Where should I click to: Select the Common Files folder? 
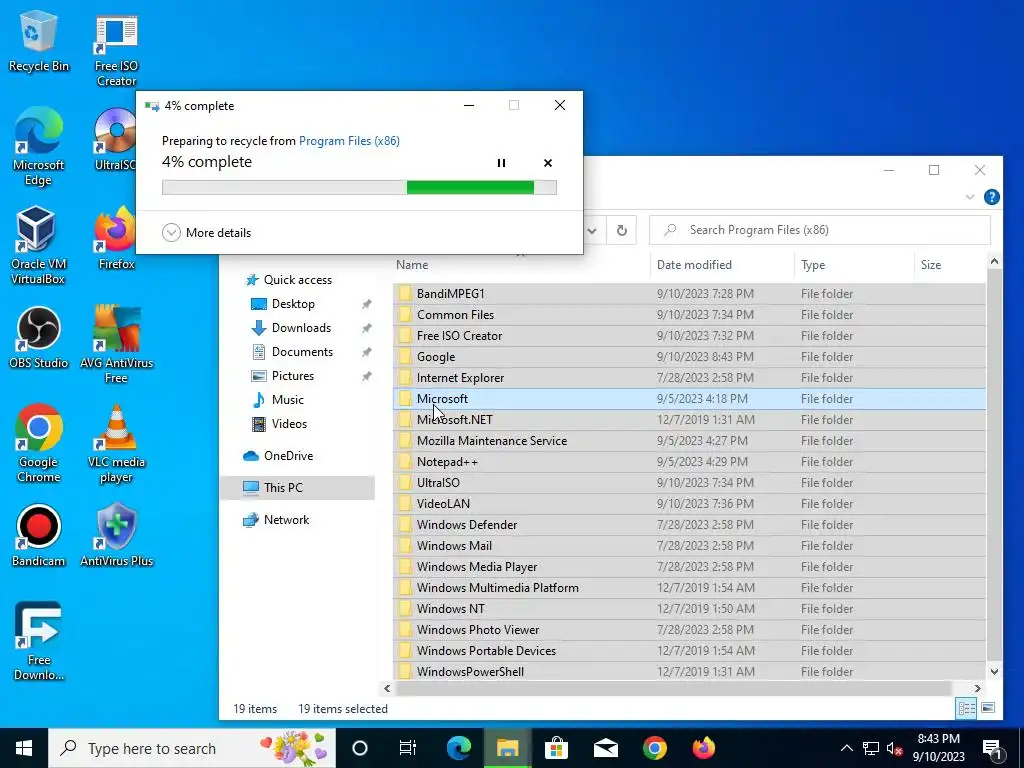(689, 315)
